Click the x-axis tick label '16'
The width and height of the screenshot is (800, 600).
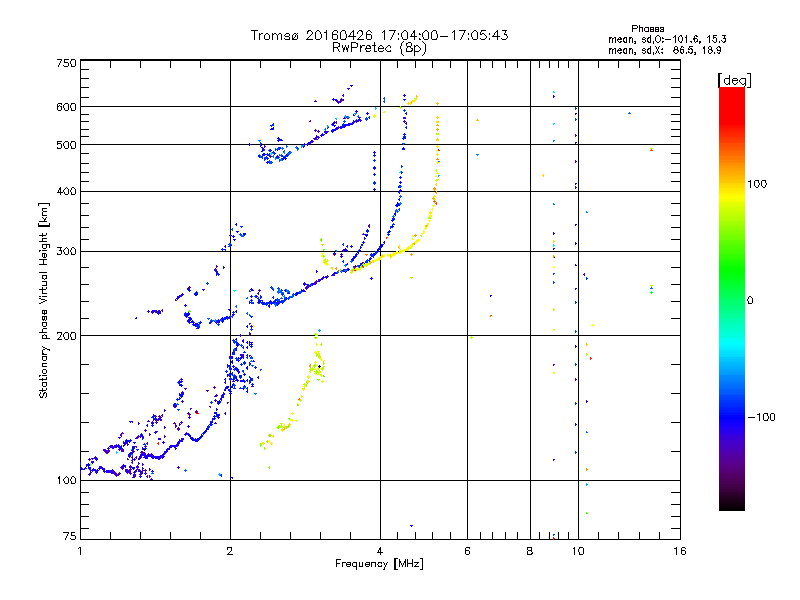coord(680,551)
